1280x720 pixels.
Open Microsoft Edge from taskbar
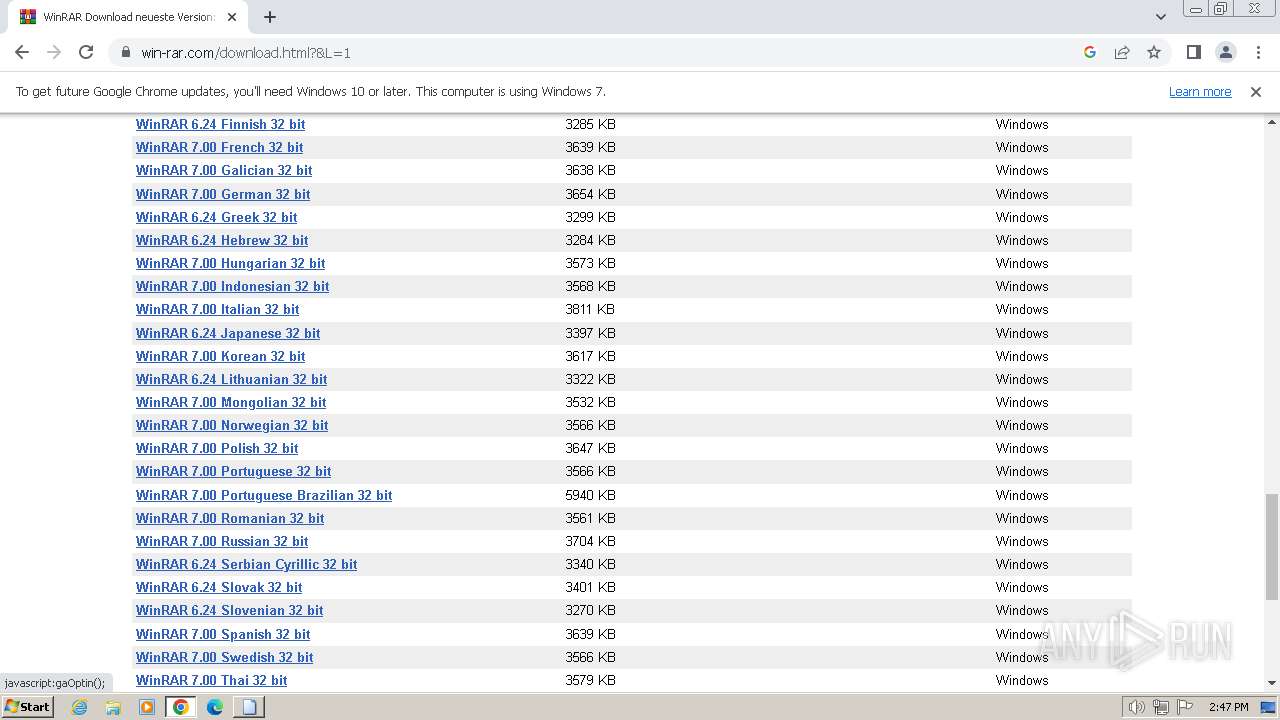[x=215, y=707]
